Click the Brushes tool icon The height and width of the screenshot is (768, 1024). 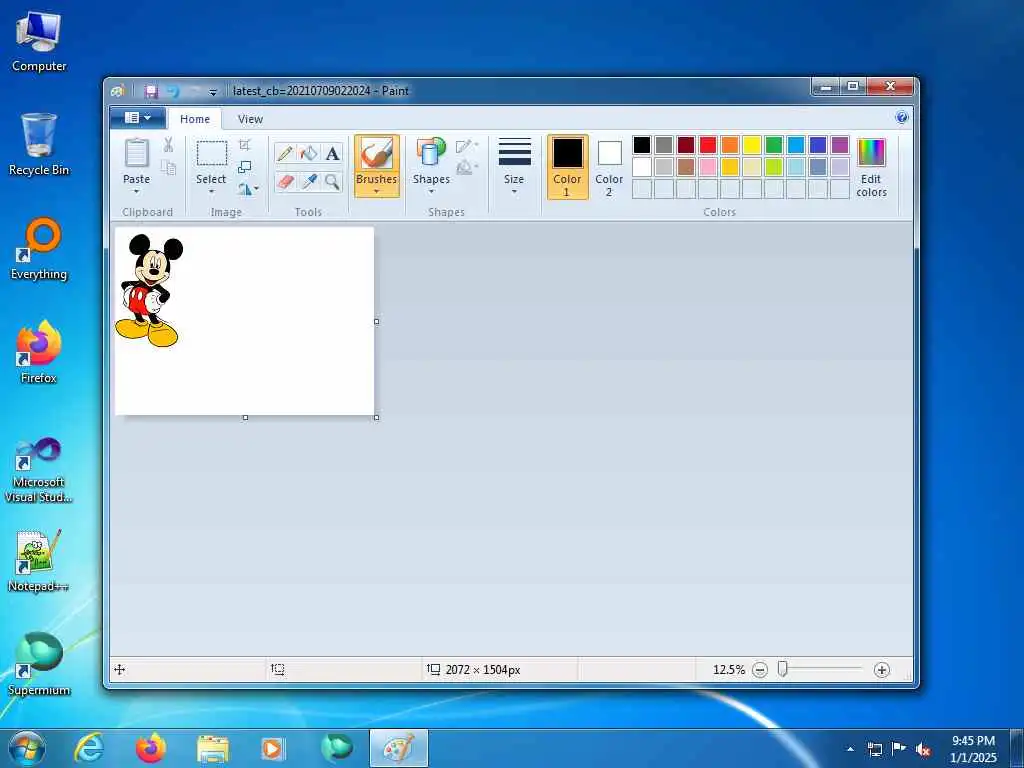(377, 153)
